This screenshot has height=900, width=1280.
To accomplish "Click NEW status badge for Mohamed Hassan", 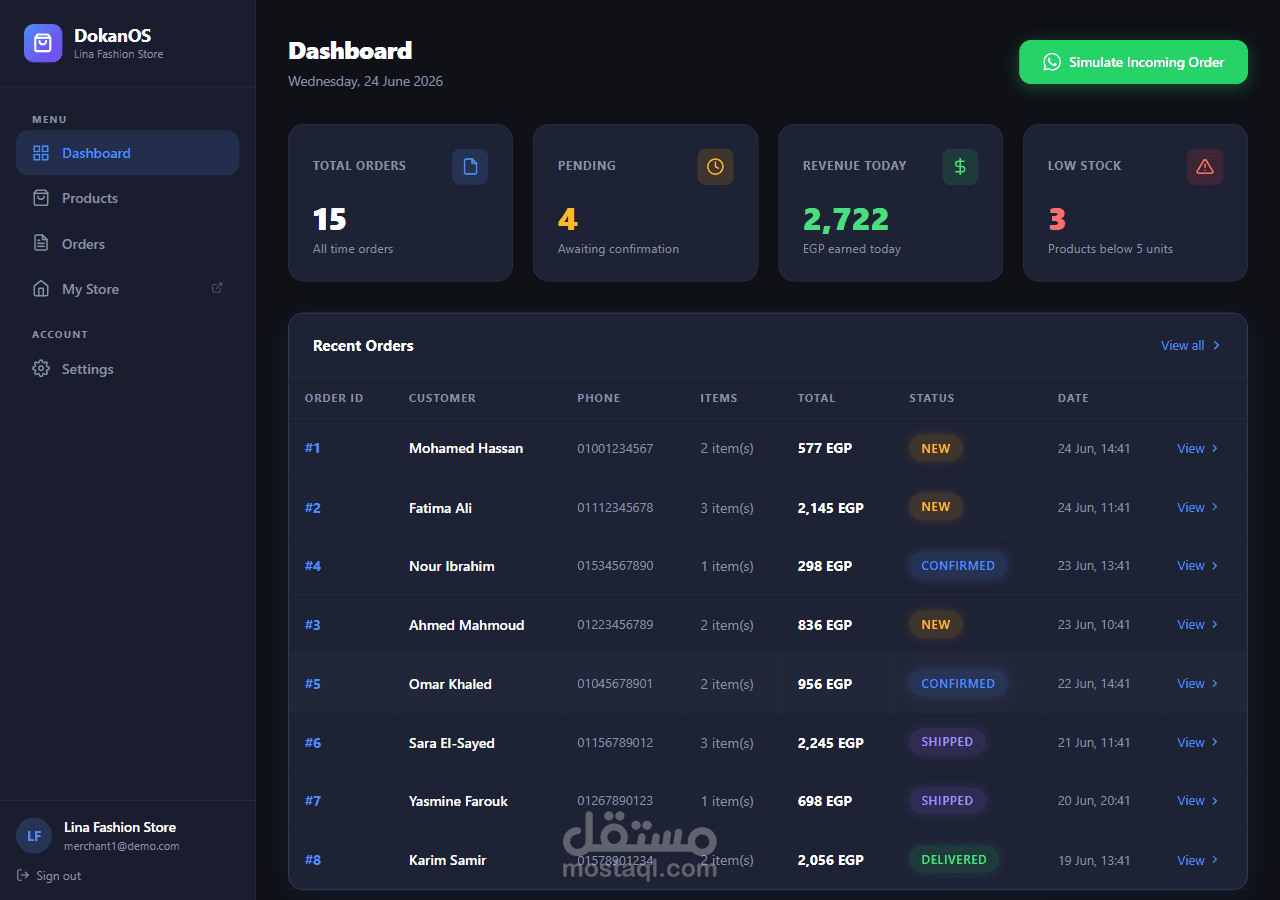I will tap(936, 449).
